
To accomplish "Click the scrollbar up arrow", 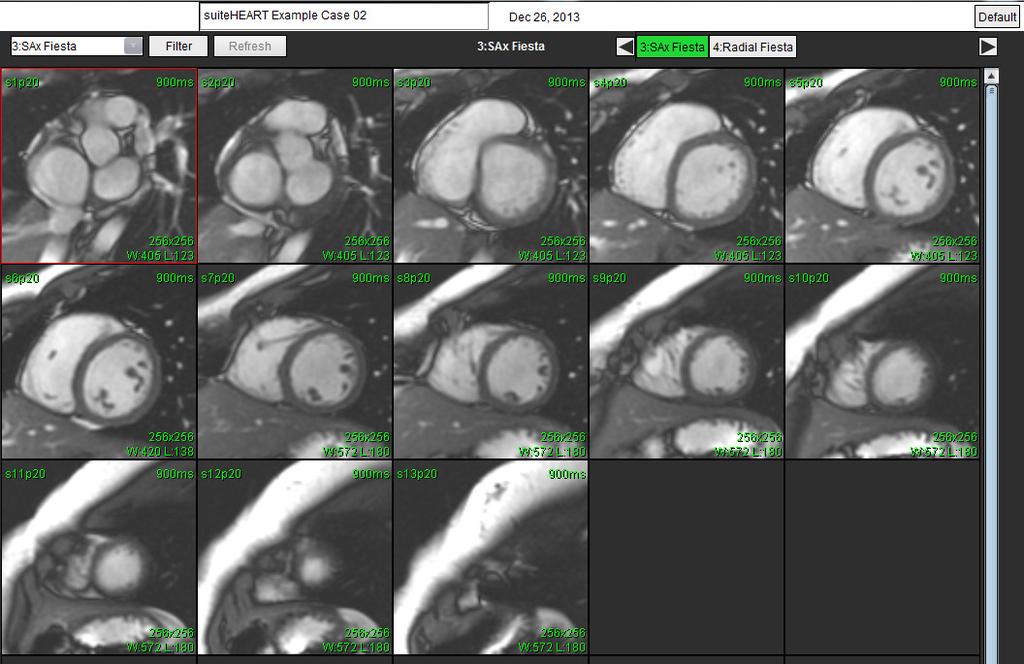I will pyautogui.click(x=991, y=76).
